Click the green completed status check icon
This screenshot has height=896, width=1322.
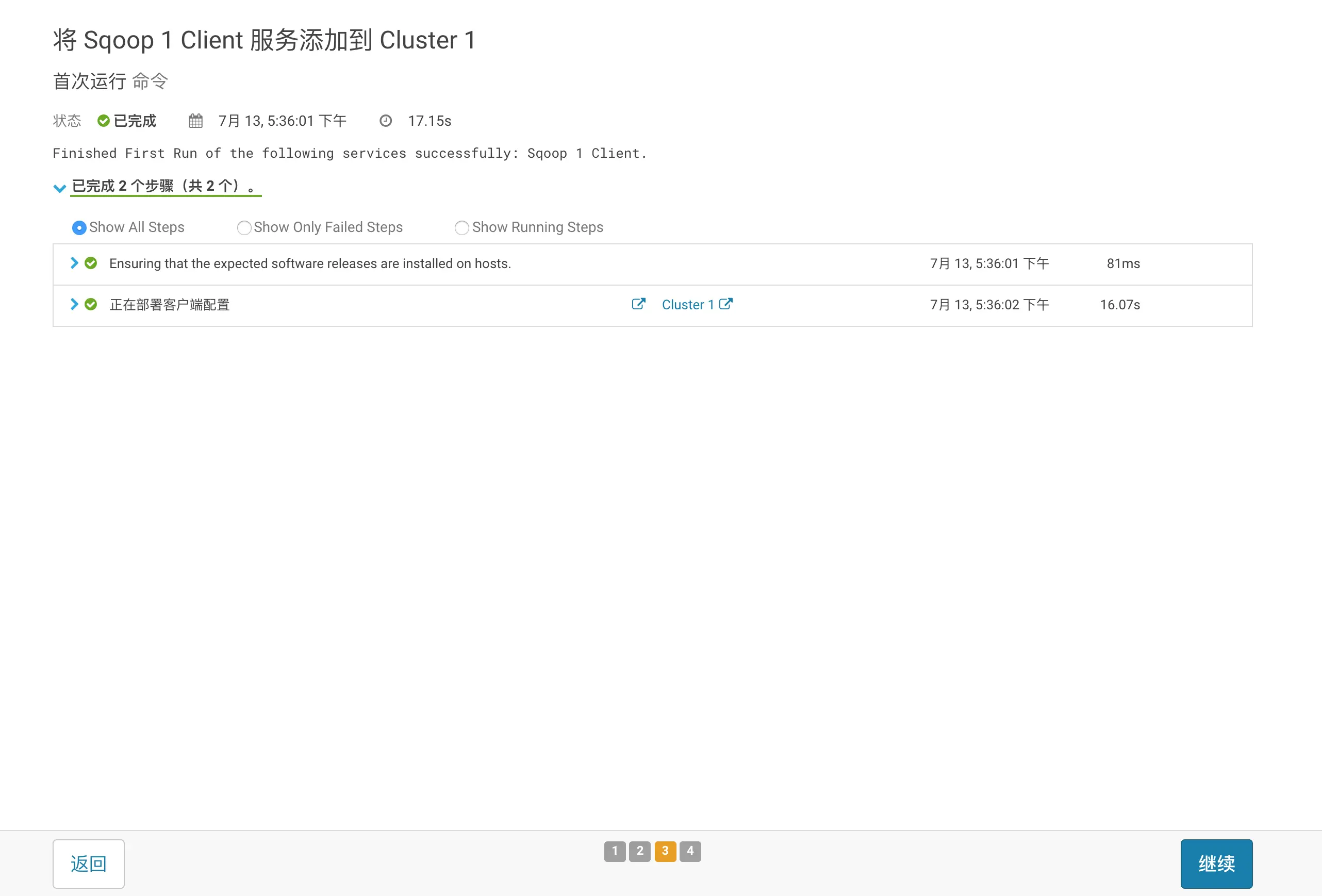(104, 121)
